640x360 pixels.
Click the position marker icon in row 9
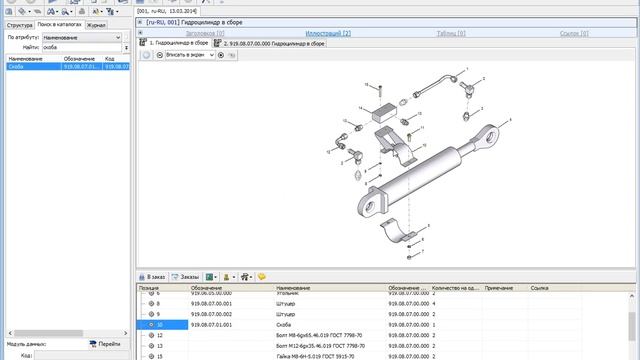click(x=151, y=314)
